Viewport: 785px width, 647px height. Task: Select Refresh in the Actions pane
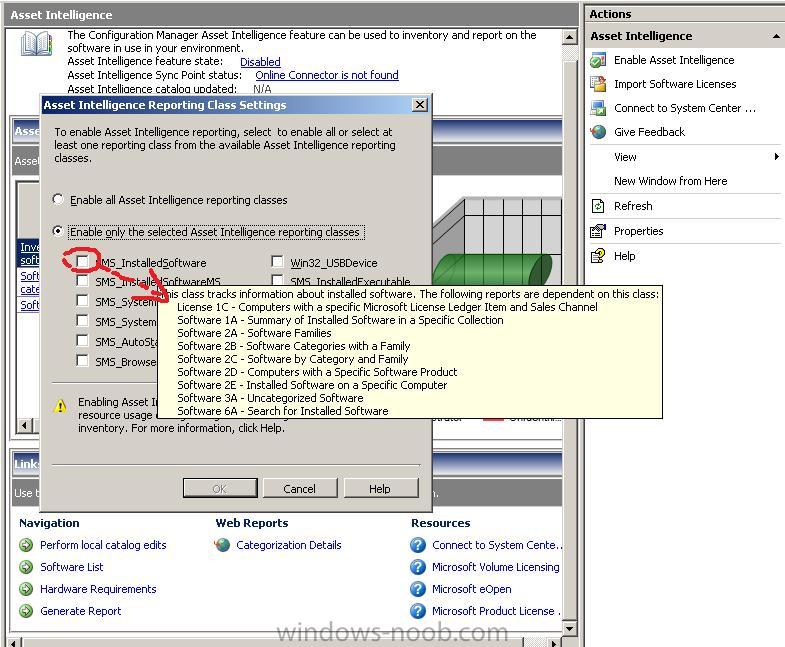(633, 206)
